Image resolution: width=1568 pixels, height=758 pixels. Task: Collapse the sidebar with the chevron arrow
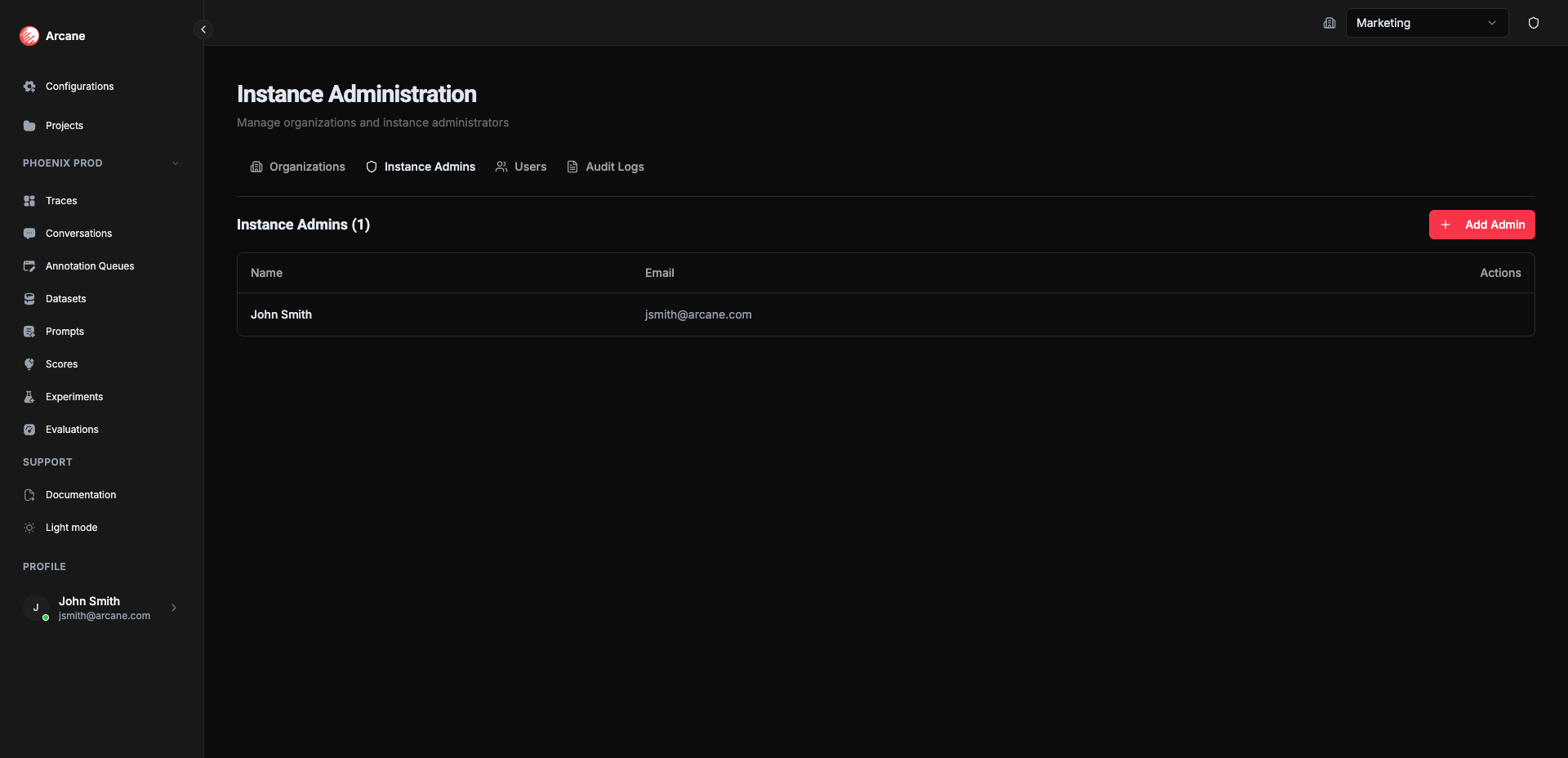click(203, 29)
